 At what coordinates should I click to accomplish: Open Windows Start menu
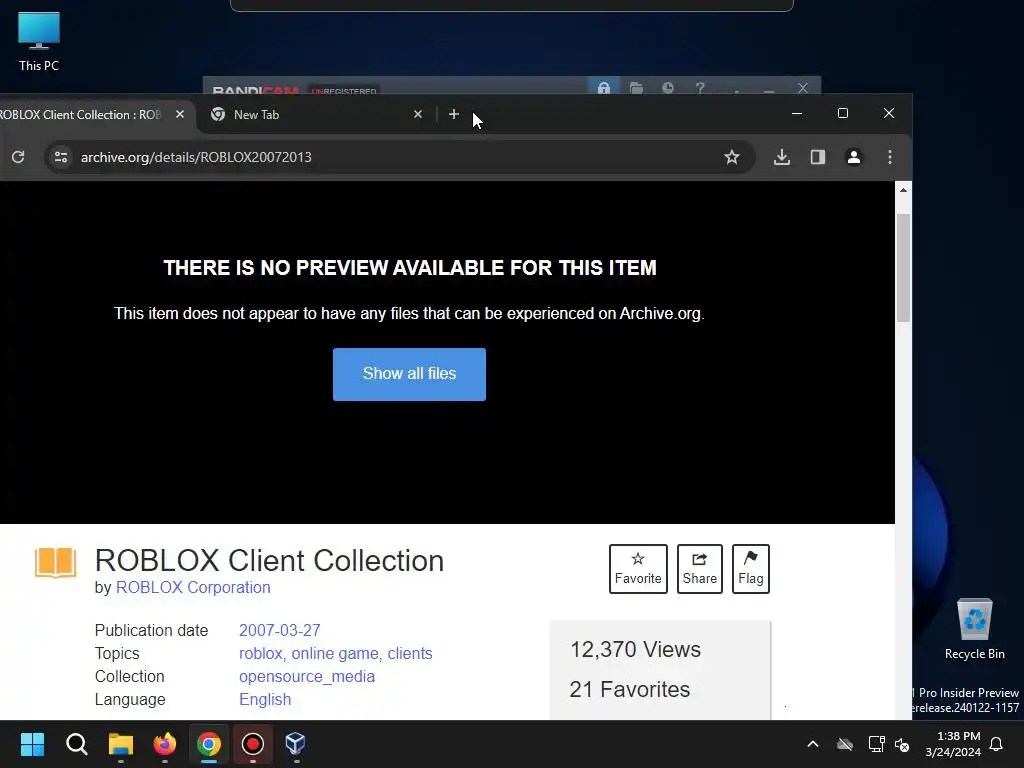[x=32, y=744]
